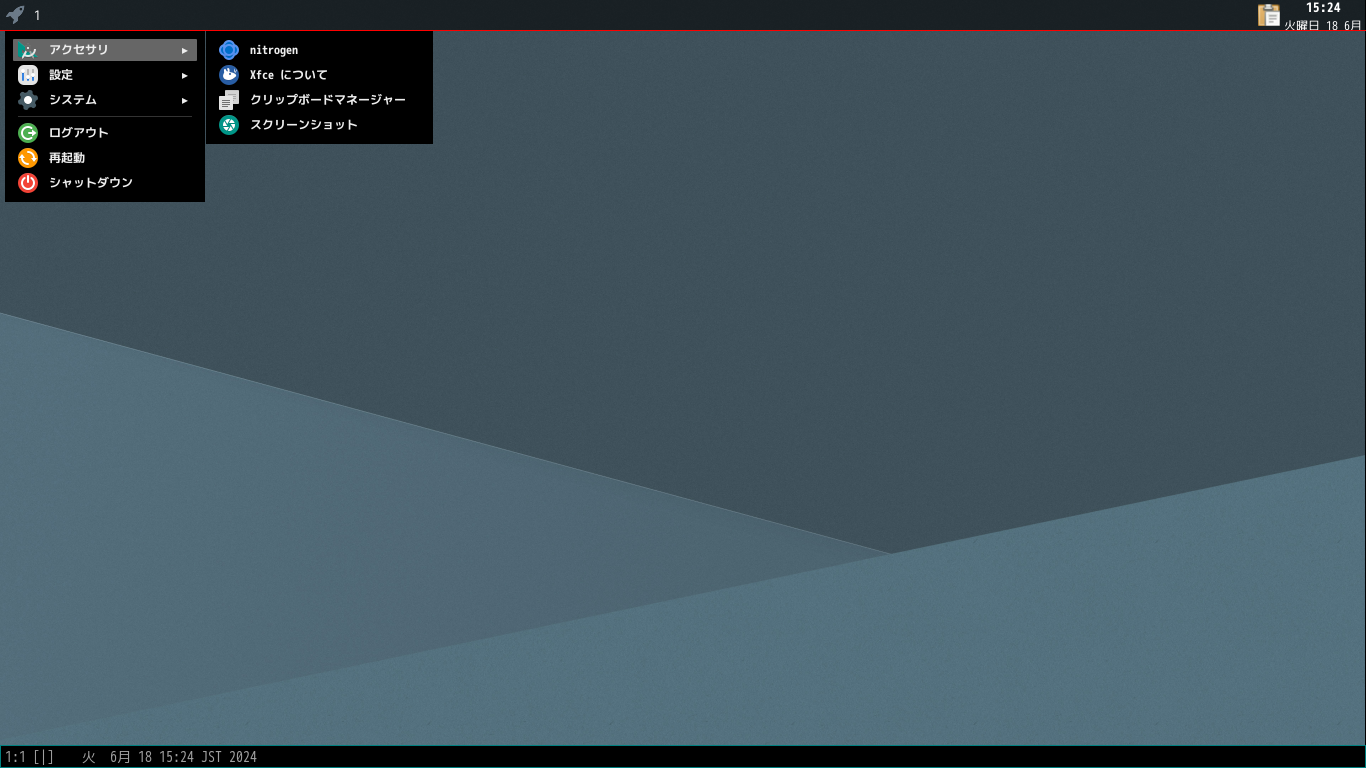Click the アクセサリ category icon
The height and width of the screenshot is (768, 1366).
28,50
